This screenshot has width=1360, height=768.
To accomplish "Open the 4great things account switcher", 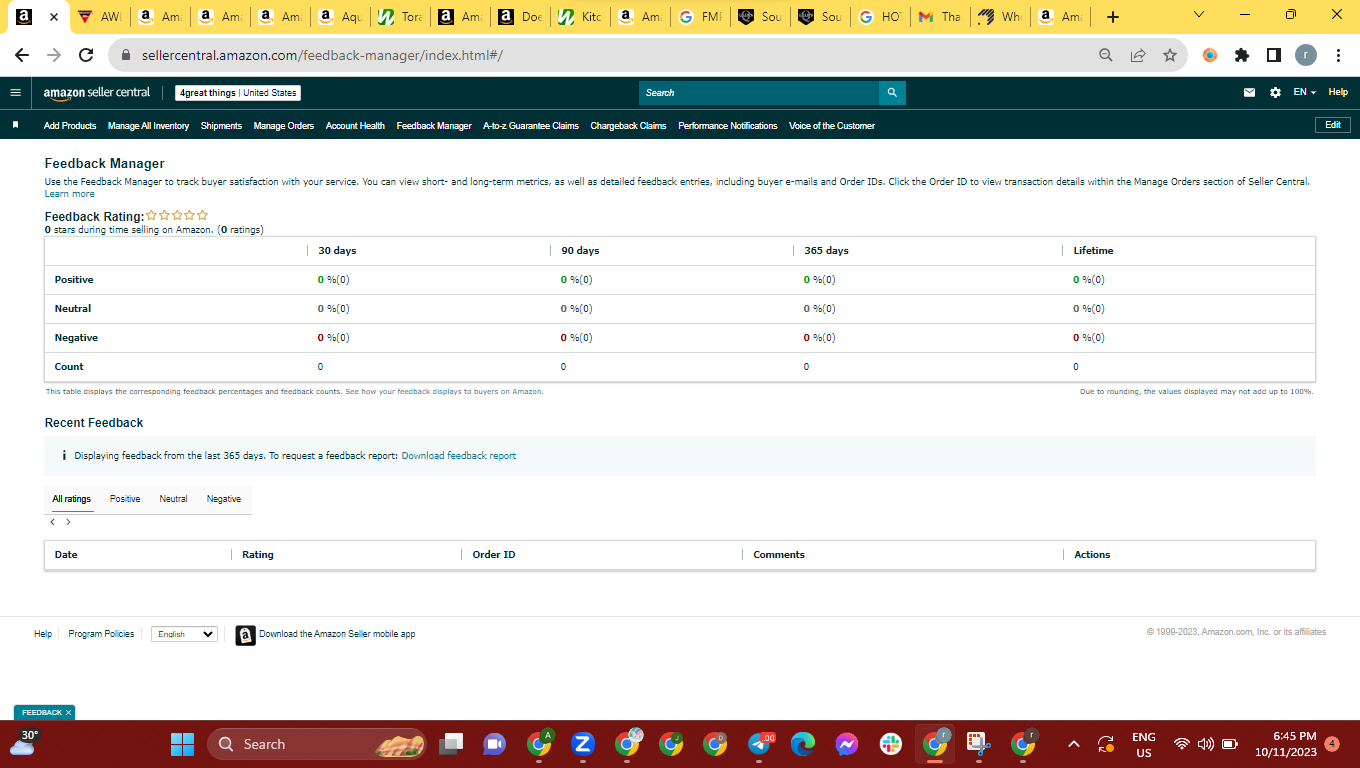I will [238, 93].
